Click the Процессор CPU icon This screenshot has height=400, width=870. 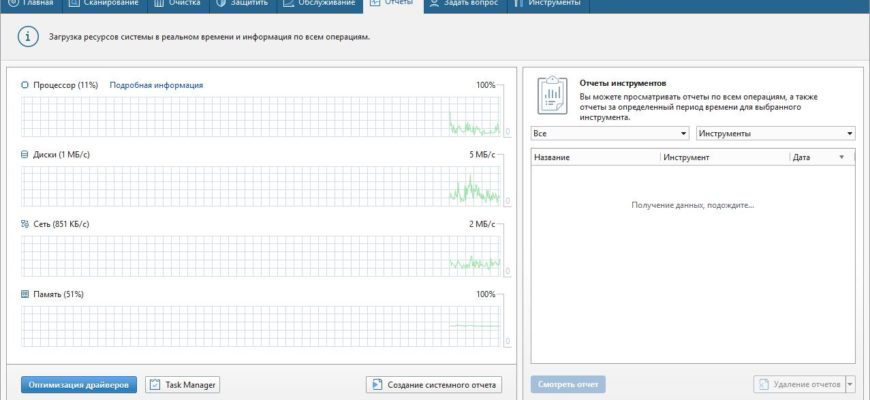(x=25, y=85)
